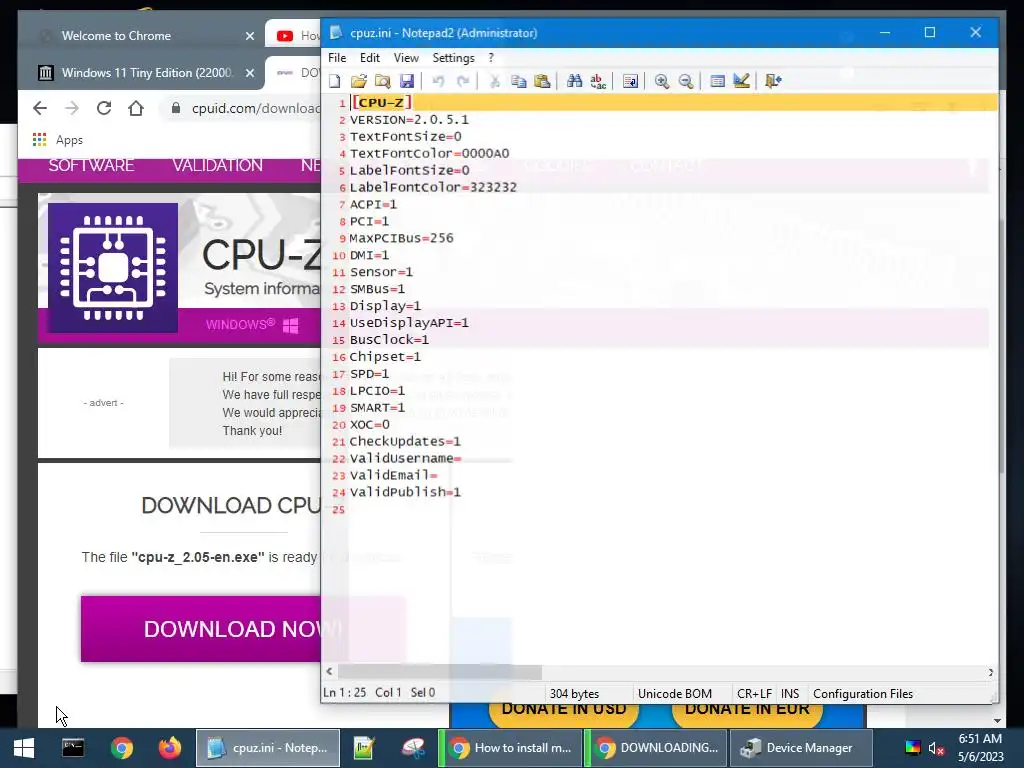1024x768 pixels.
Task: Open the File menu in Notepad2
Action: [337, 57]
